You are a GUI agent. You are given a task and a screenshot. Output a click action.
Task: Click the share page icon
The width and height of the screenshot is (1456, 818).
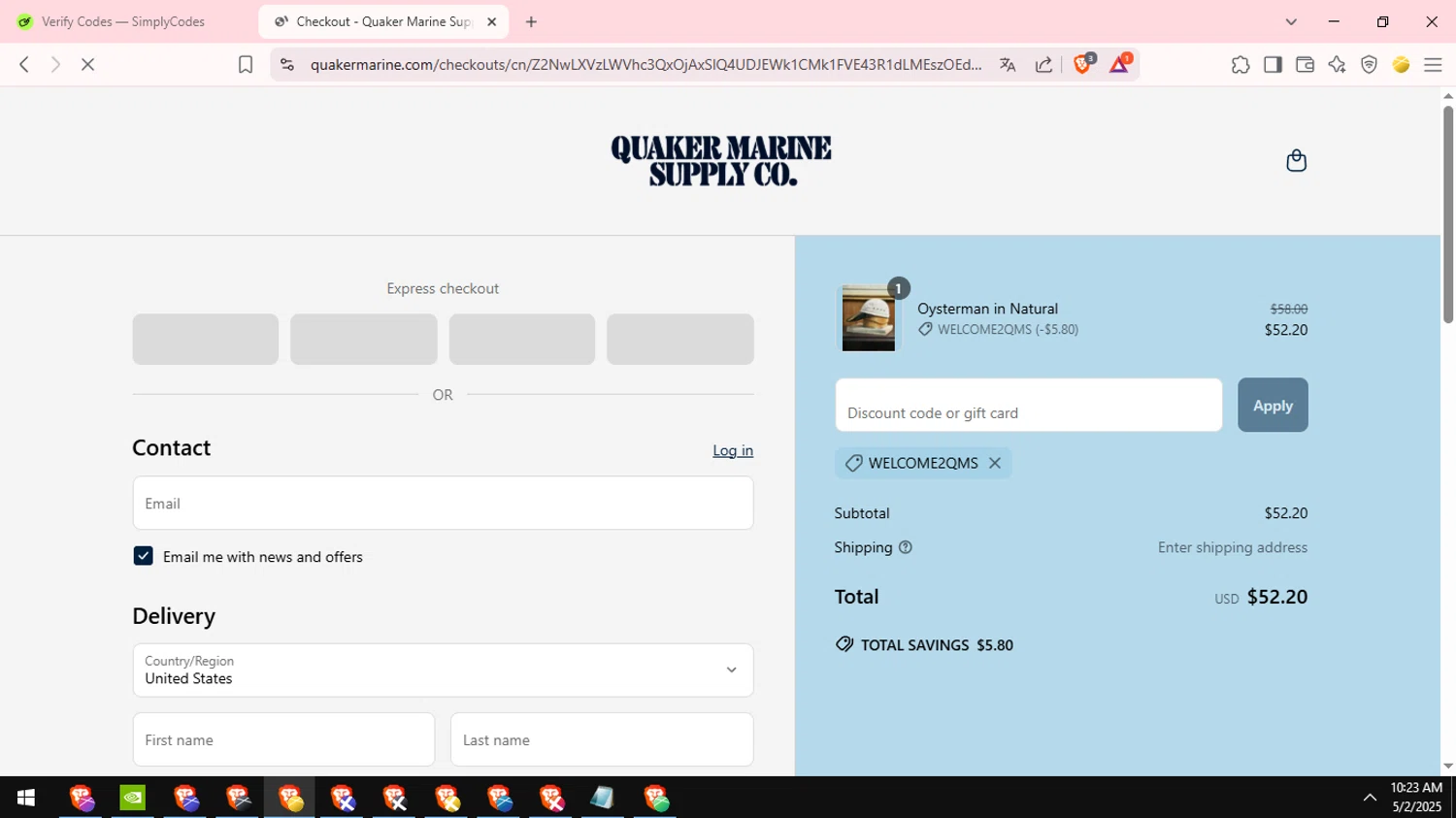[x=1043, y=64]
